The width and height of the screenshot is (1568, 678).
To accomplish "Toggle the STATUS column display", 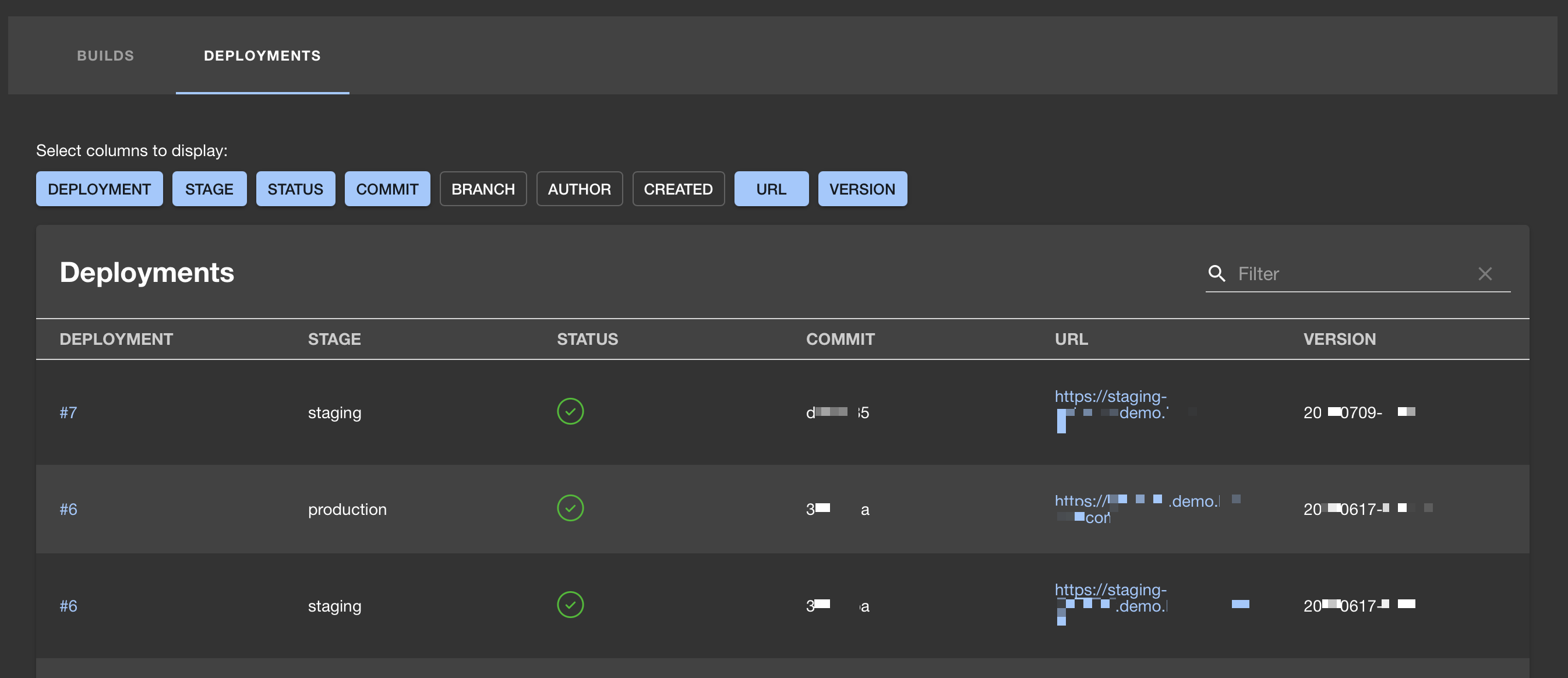I will [295, 189].
